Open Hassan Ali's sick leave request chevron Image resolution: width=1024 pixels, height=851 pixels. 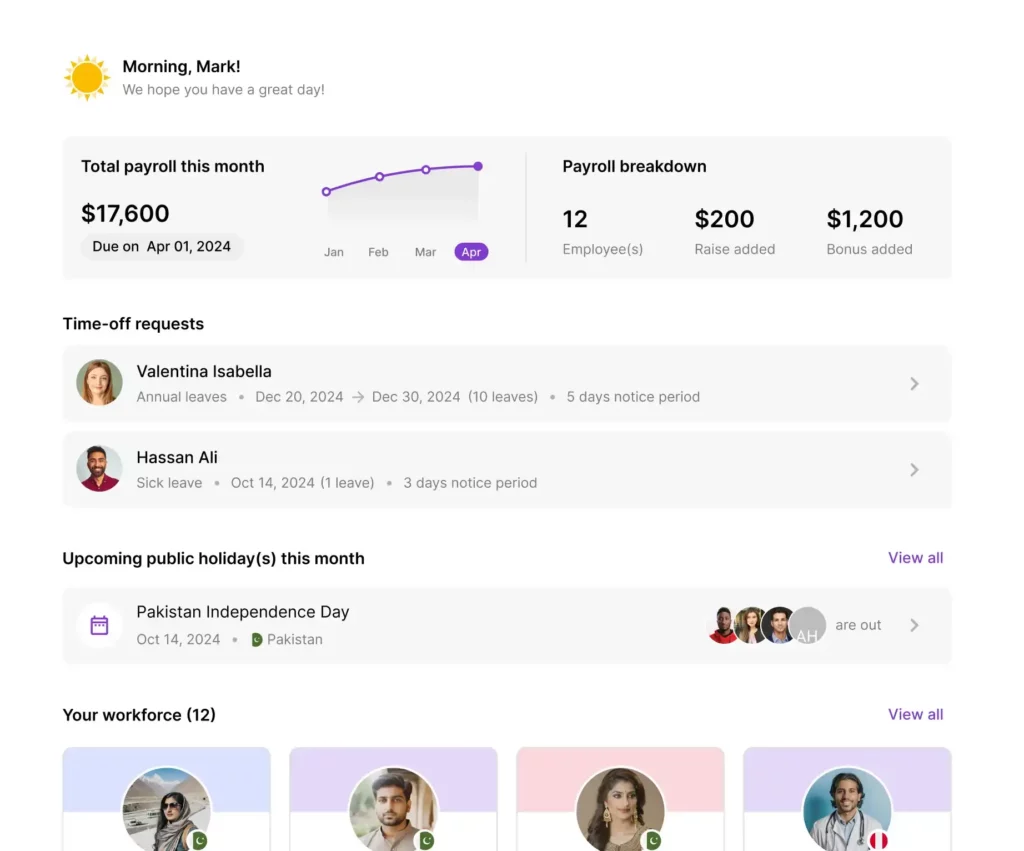(x=914, y=469)
